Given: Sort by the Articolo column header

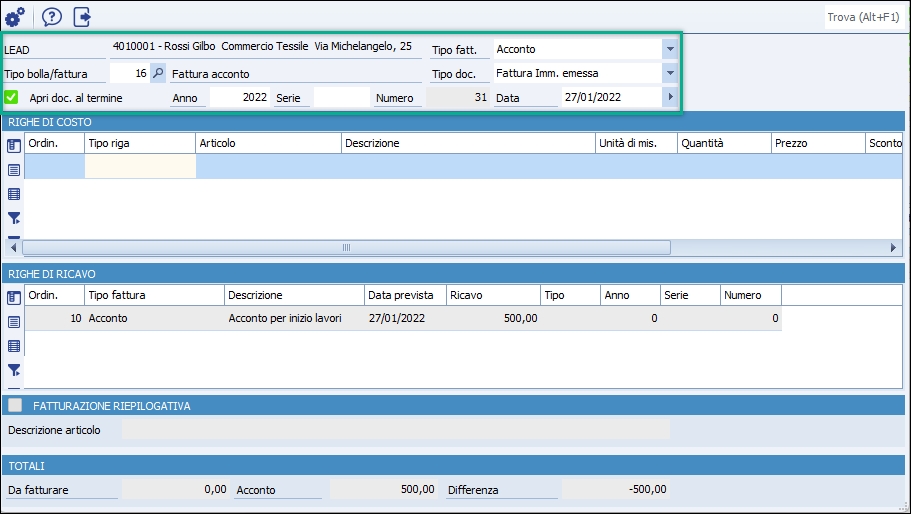Looking at the screenshot, I should (x=268, y=143).
